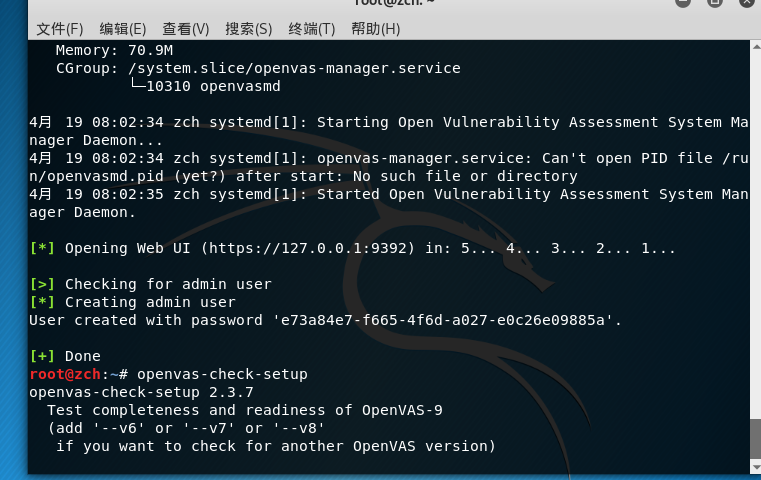Image resolution: width=761 pixels, height=480 pixels.
Task: Click the [*] Opening Web UI marker
Action: click(43, 248)
